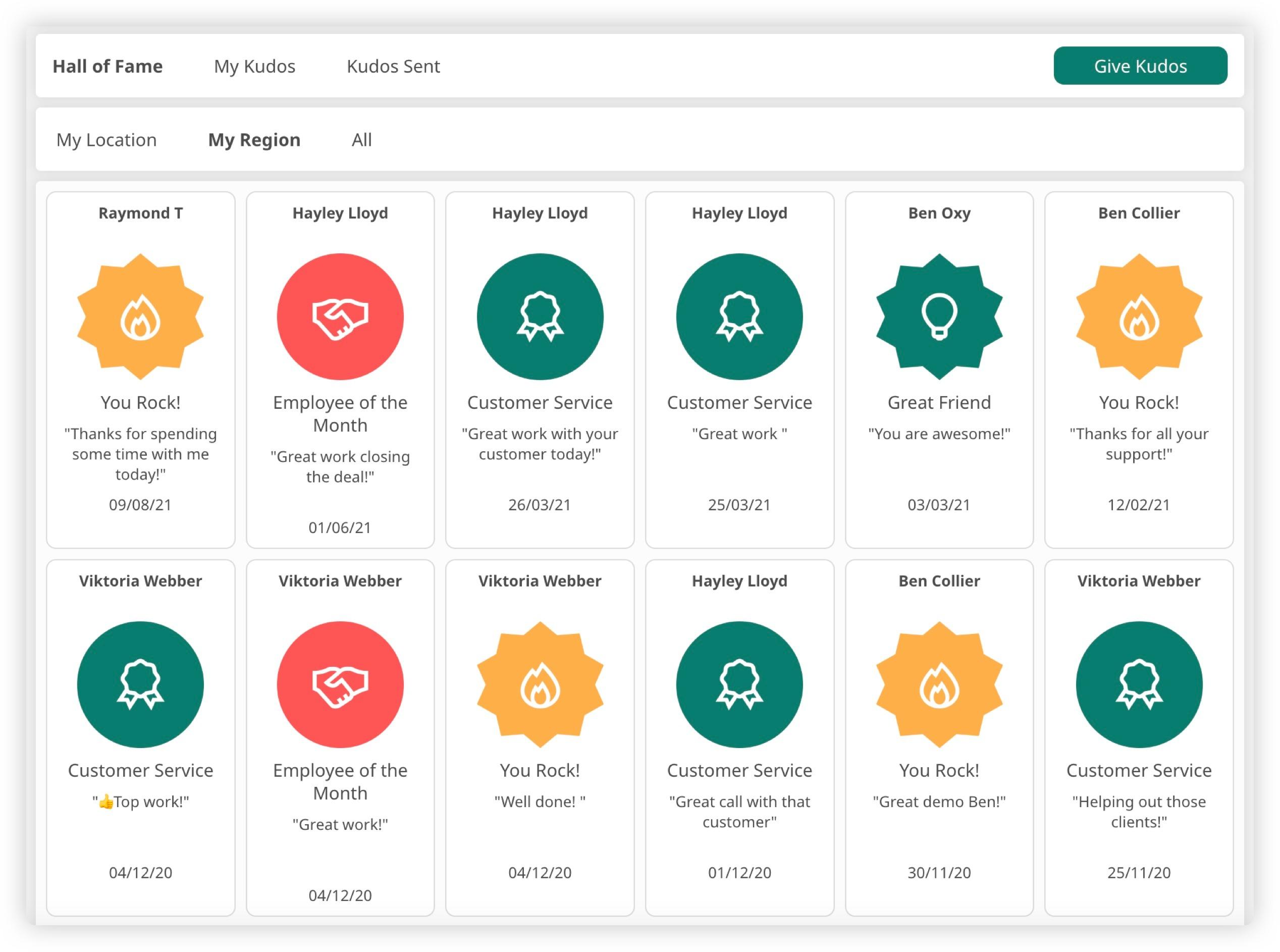
Task: Click the flame badge on the Great demo Ben card
Action: coord(939,684)
